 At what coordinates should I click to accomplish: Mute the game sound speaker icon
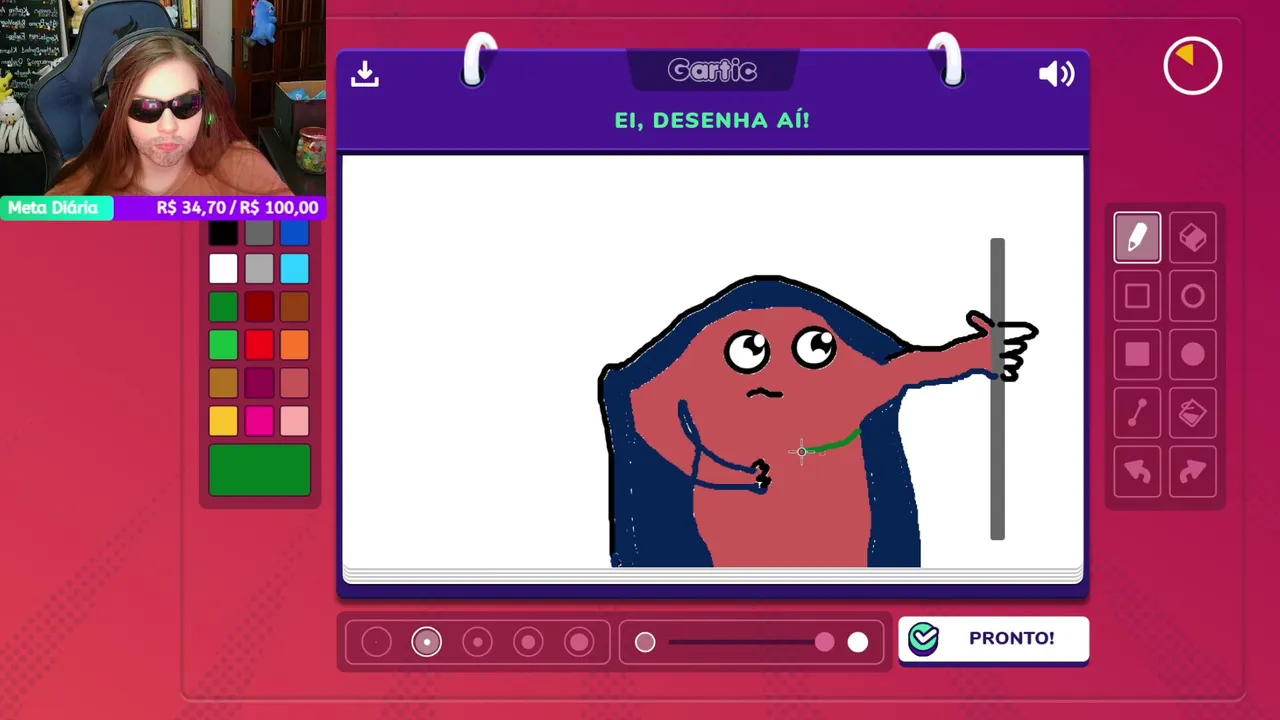(x=1056, y=74)
